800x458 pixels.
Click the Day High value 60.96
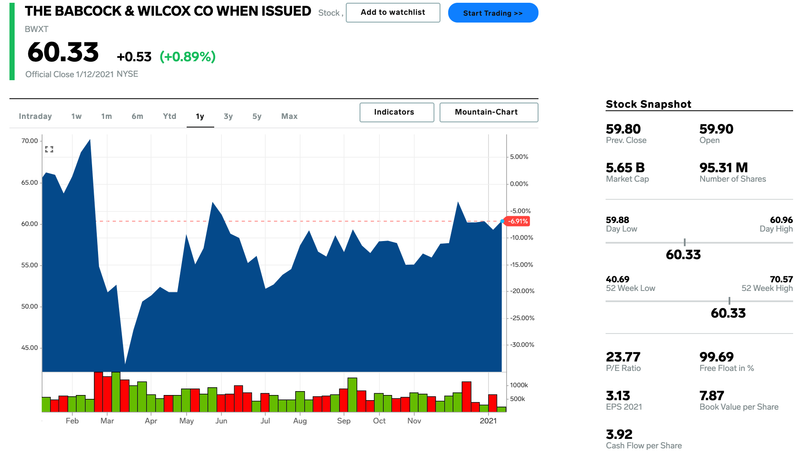click(781, 220)
